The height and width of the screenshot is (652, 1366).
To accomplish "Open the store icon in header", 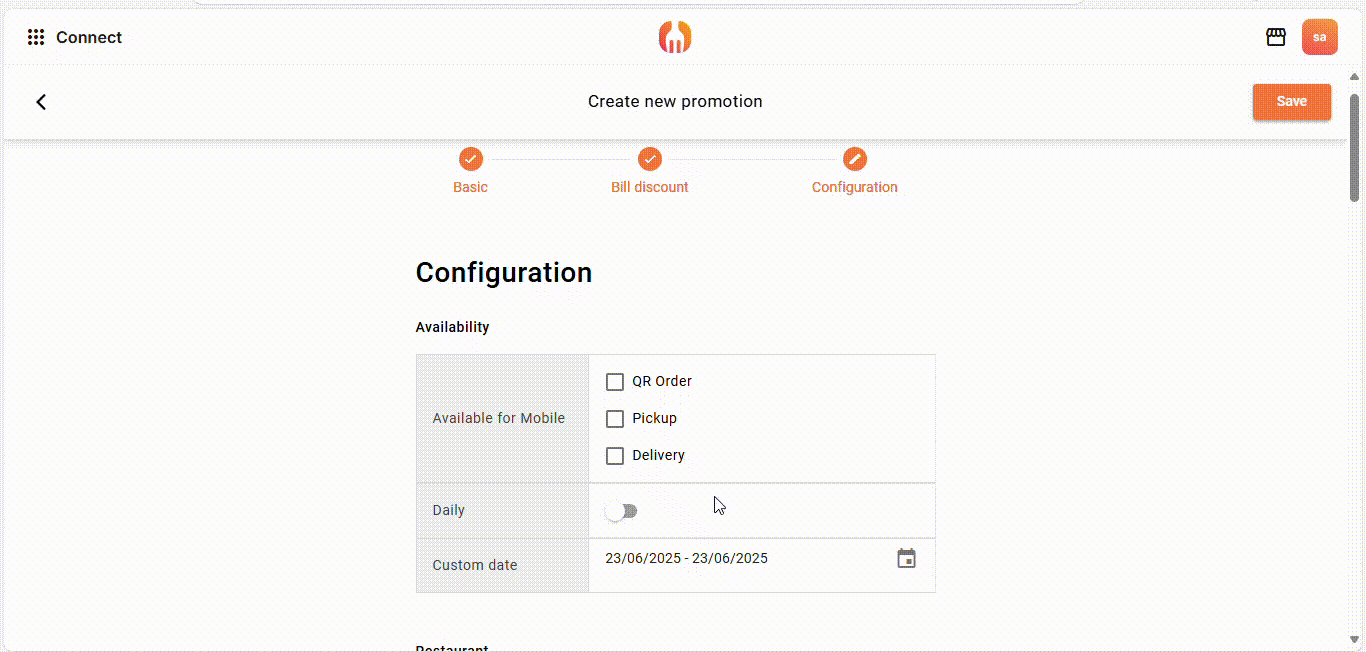I will [1275, 38].
